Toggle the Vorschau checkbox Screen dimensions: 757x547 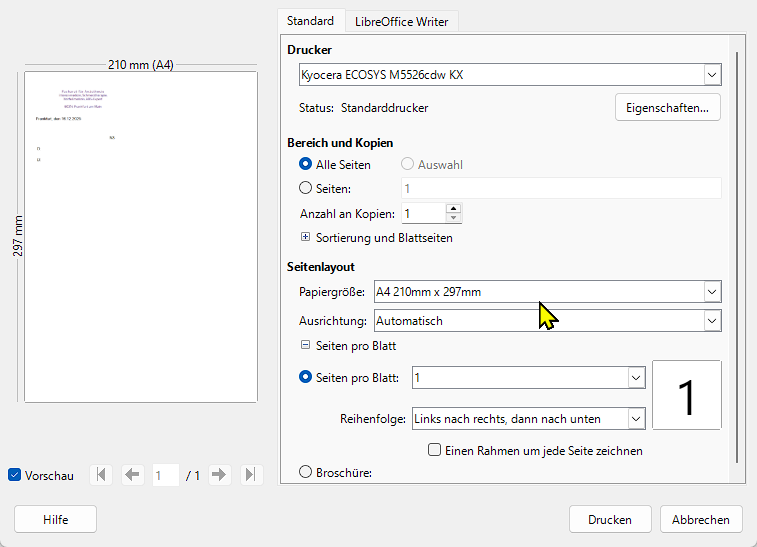click(14, 475)
